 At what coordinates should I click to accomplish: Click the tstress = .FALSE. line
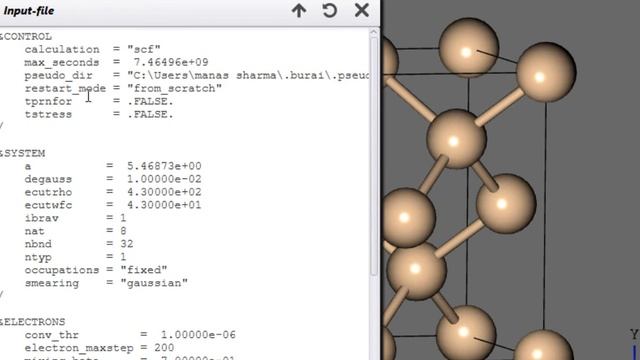(99, 114)
